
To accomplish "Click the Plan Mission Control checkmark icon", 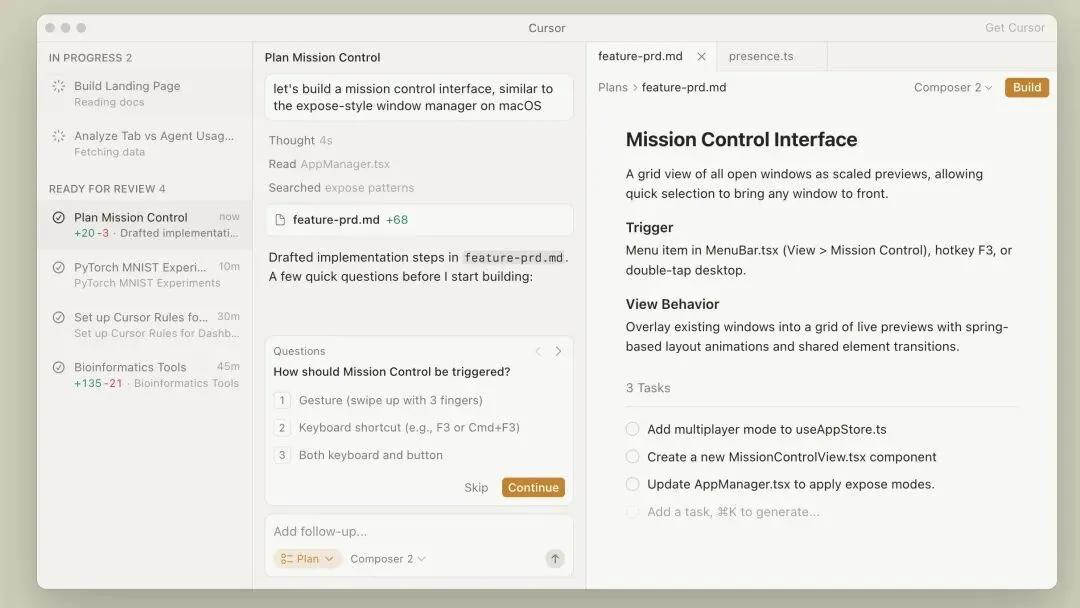I will 59,218.
